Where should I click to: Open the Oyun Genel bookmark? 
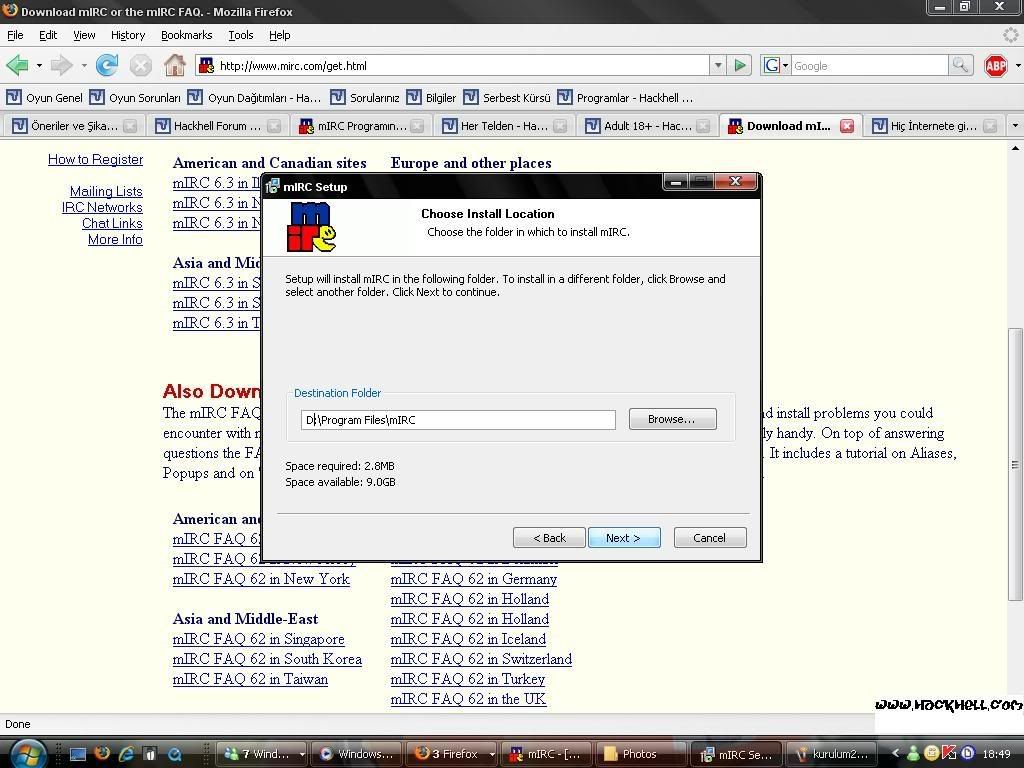[x=44, y=97]
